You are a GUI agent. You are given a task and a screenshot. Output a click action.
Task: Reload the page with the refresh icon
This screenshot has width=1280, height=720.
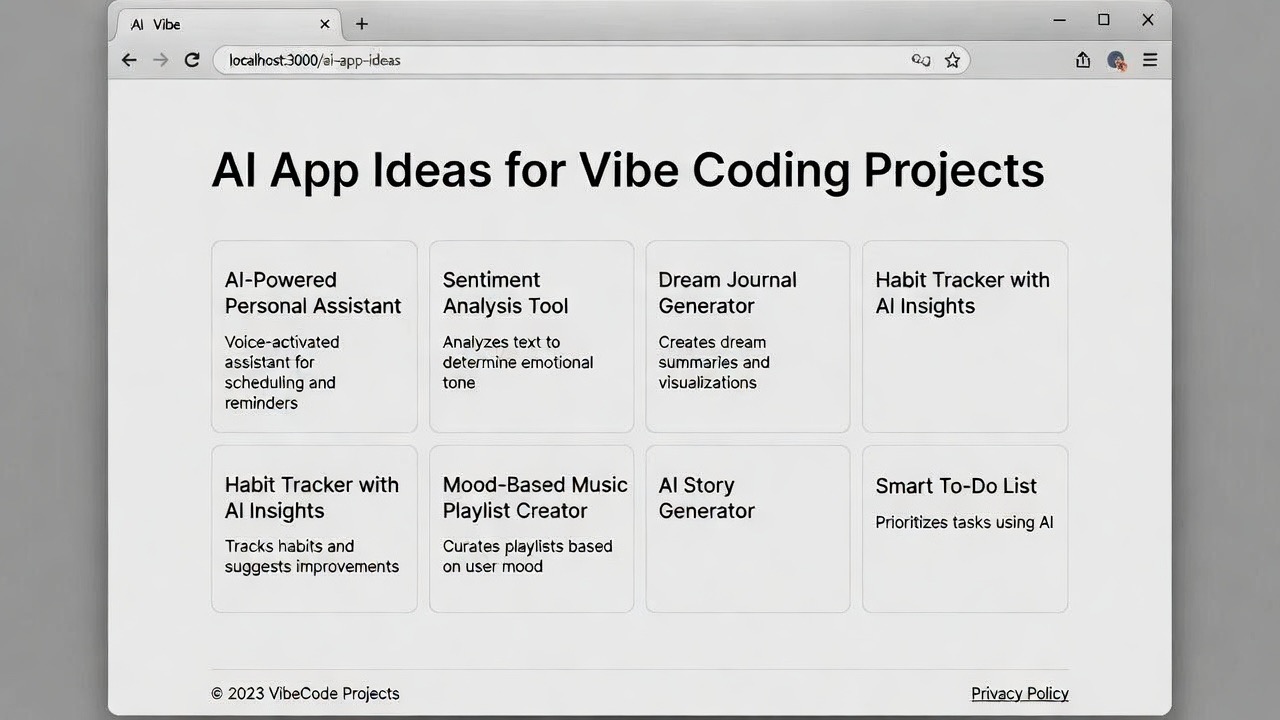[x=192, y=60]
